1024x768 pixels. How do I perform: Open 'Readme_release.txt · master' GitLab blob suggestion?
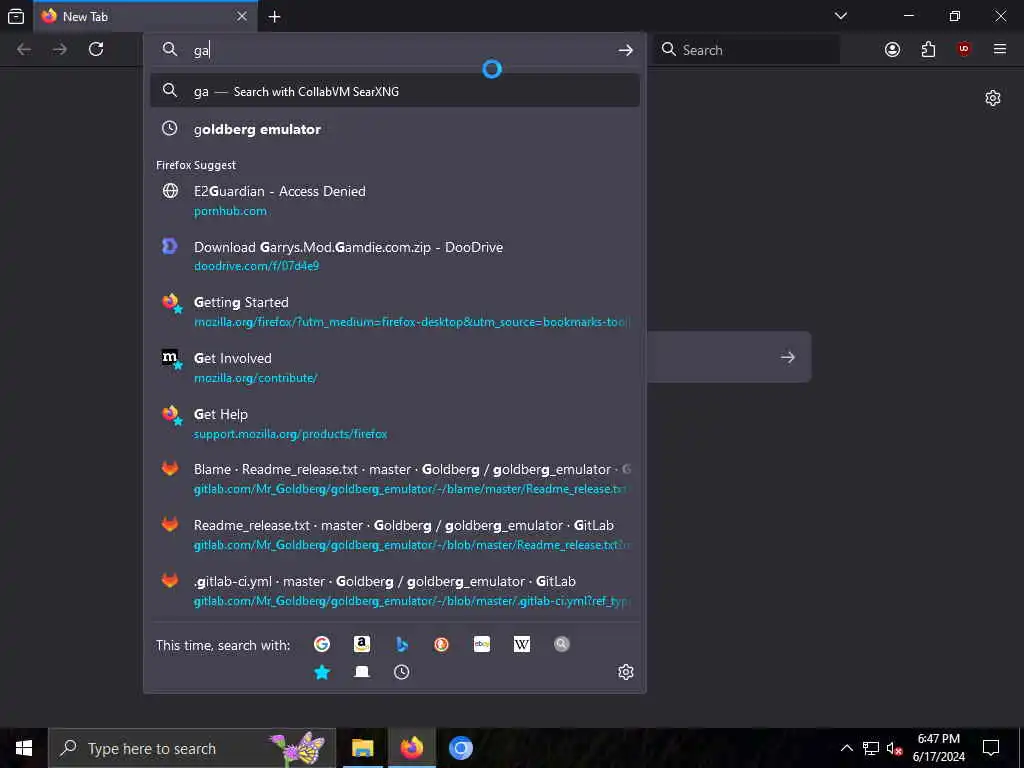pyautogui.click(x=394, y=535)
